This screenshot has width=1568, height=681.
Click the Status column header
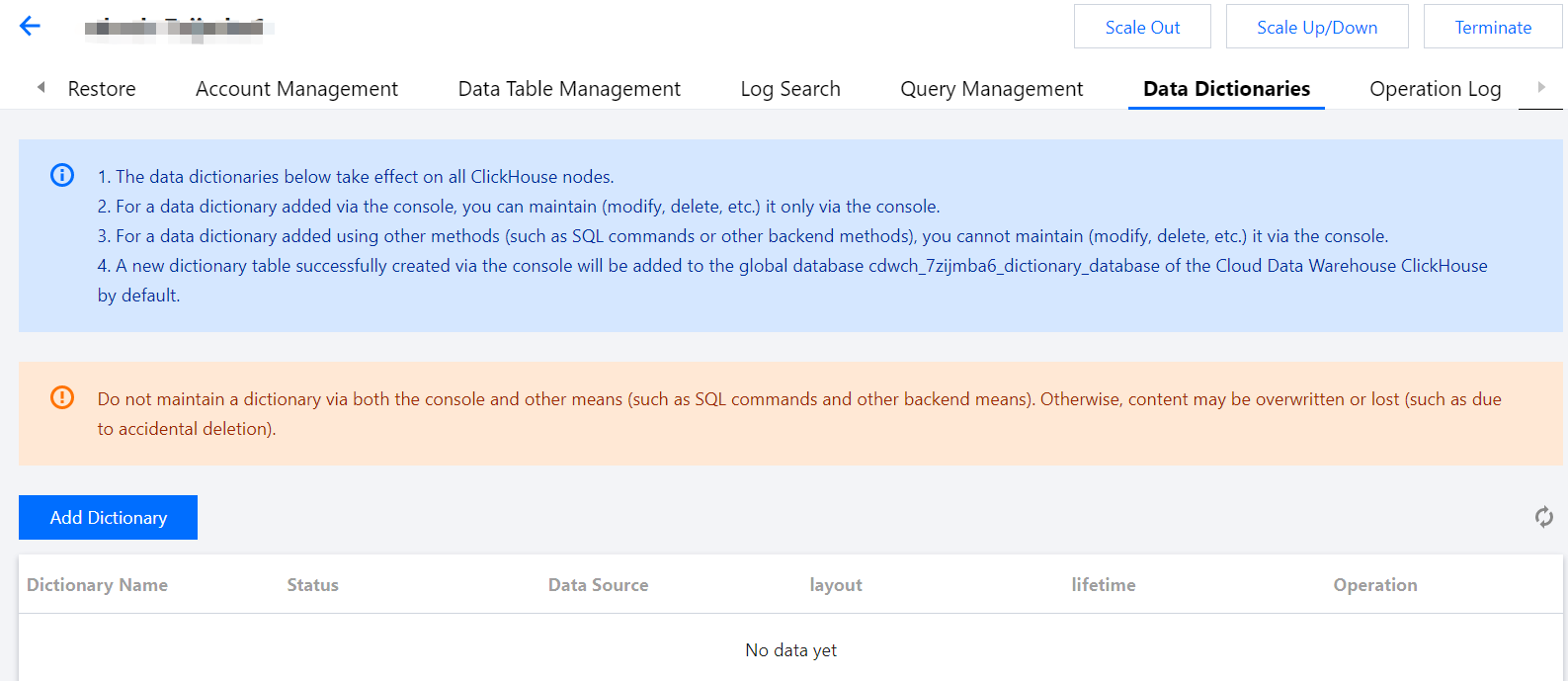(x=312, y=585)
